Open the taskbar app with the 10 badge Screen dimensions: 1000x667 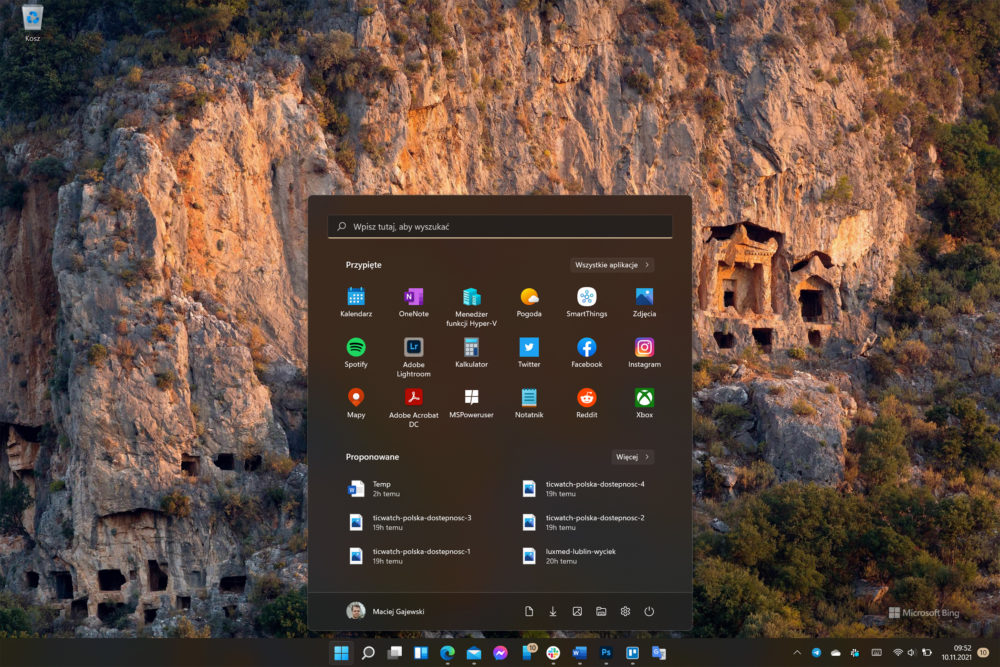tap(527, 653)
